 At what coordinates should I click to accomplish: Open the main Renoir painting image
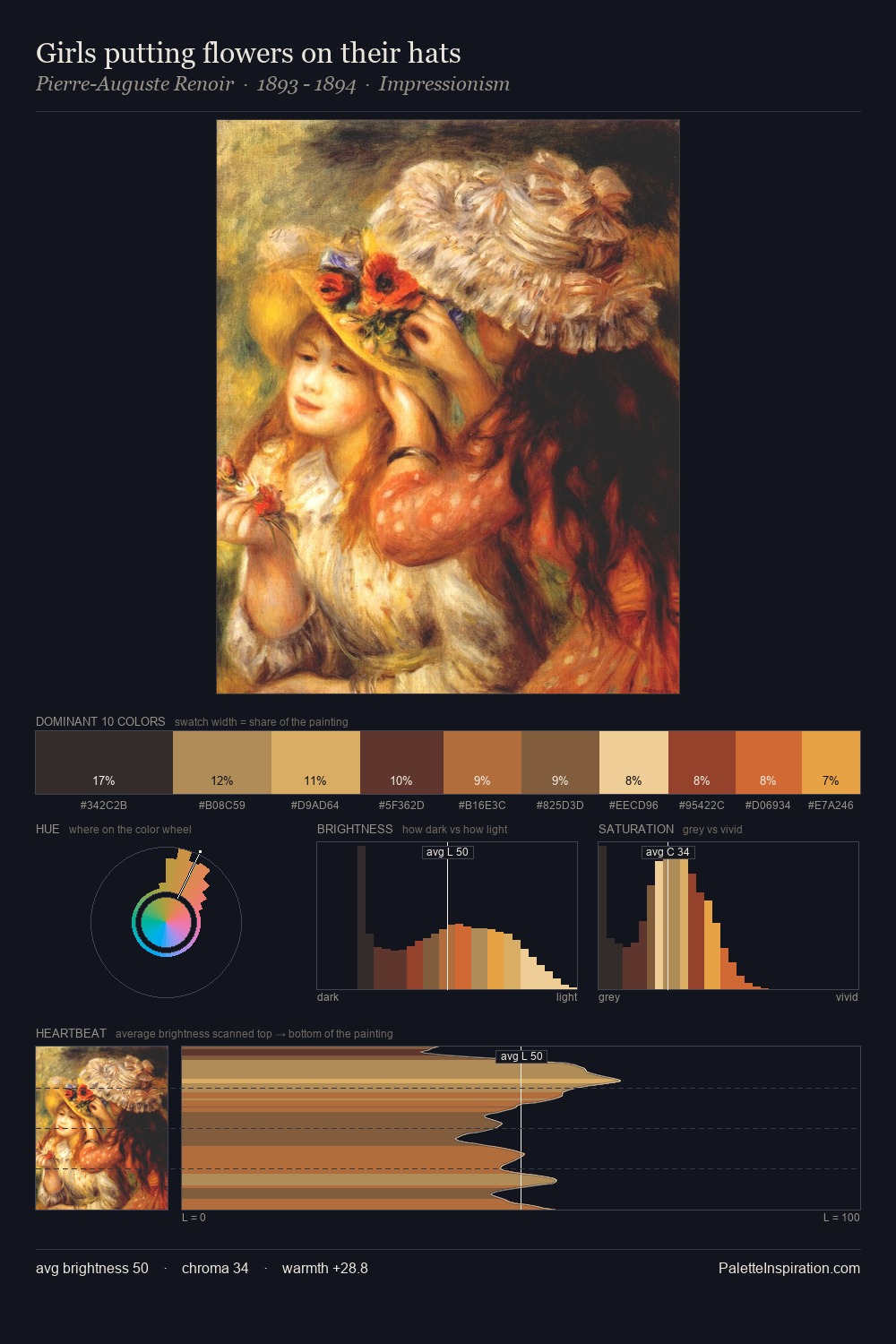pos(448,407)
